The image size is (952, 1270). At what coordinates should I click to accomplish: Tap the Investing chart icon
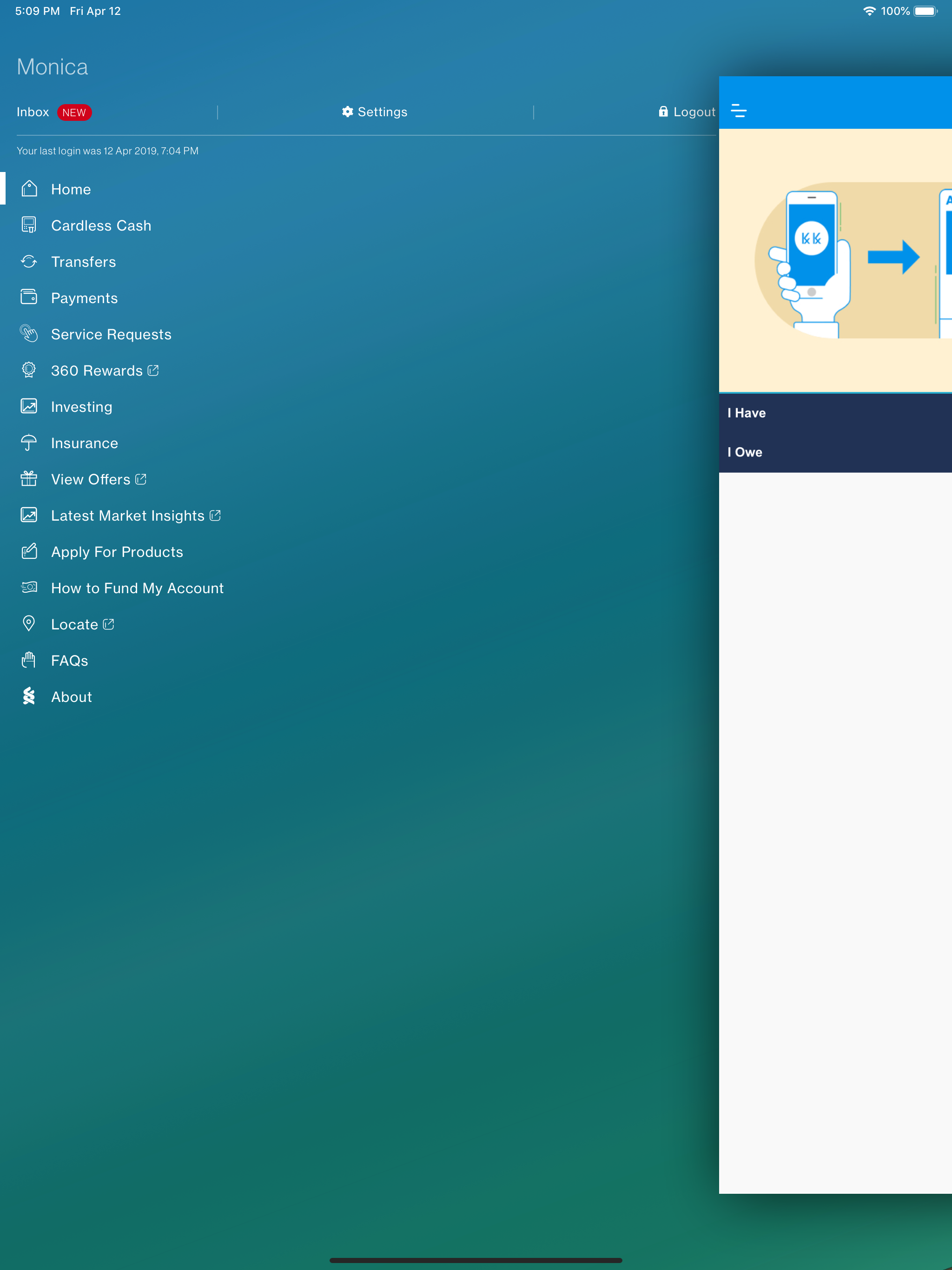pyautogui.click(x=29, y=406)
